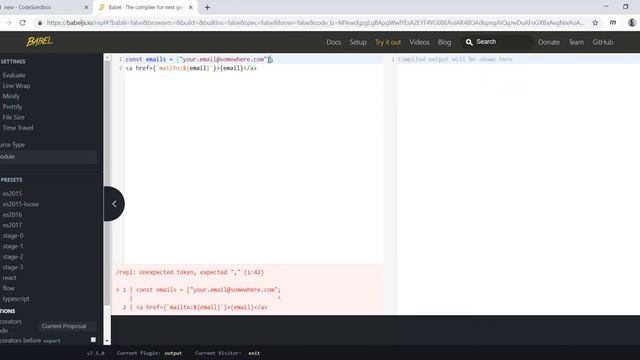Visit the GitHub link
Image resolution: width=640 pixels, height=360 pixels.
[x=603, y=42]
